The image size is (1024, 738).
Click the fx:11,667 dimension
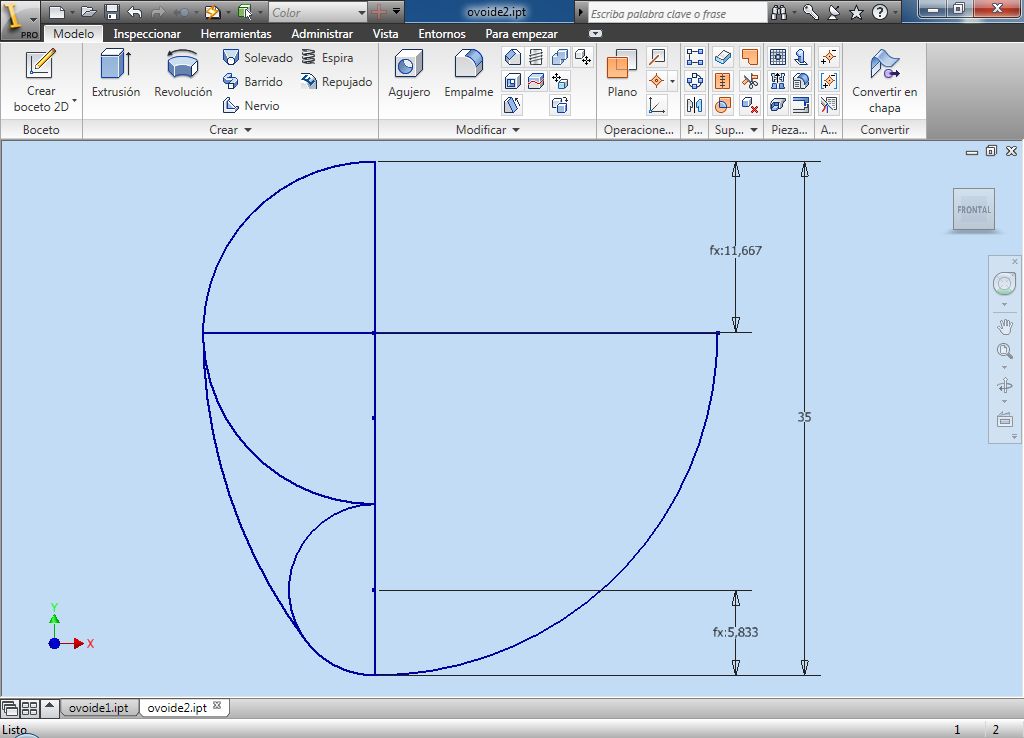point(735,250)
